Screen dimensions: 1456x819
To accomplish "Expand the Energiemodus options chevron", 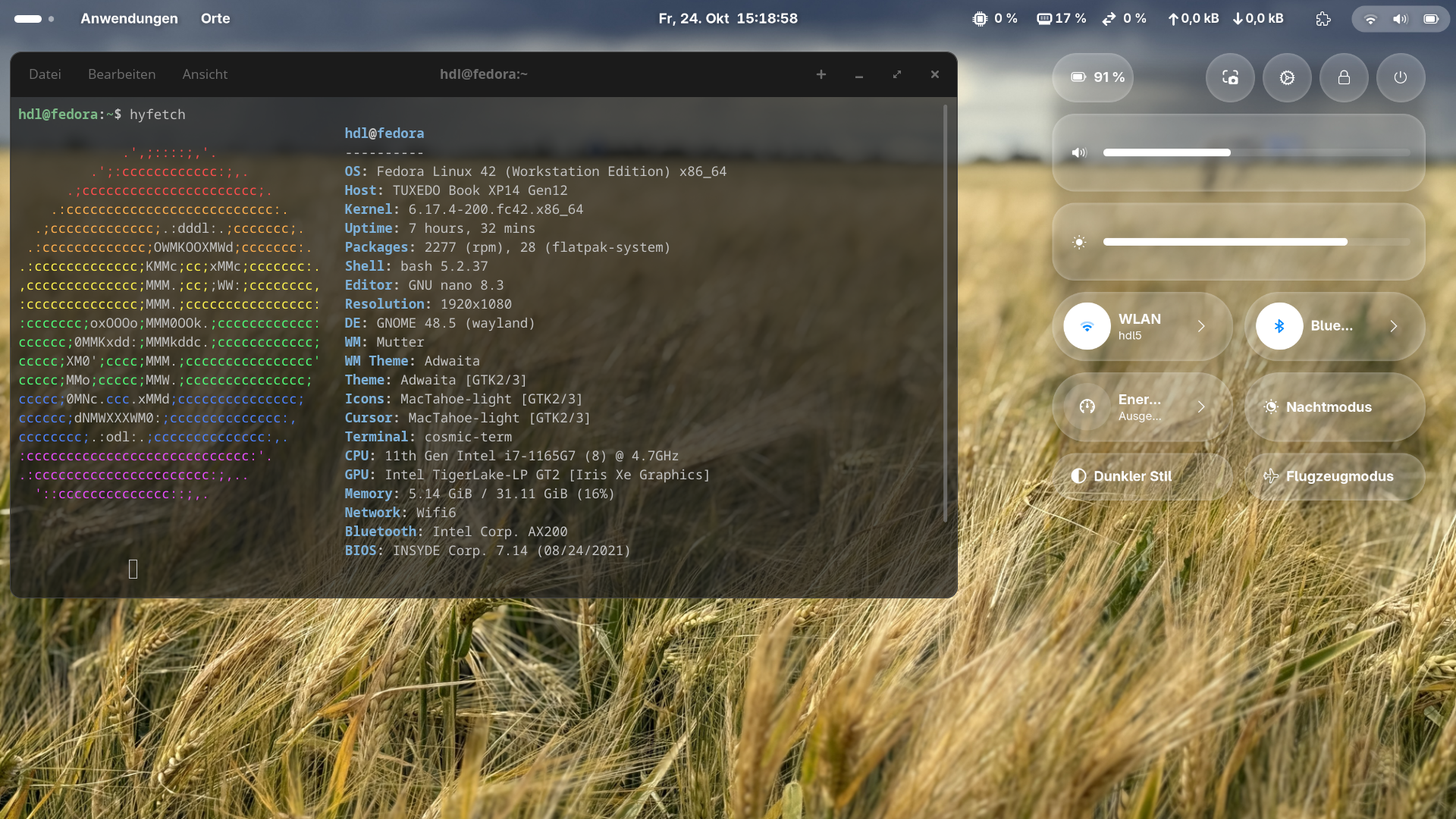I will click(x=1201, y=407).
